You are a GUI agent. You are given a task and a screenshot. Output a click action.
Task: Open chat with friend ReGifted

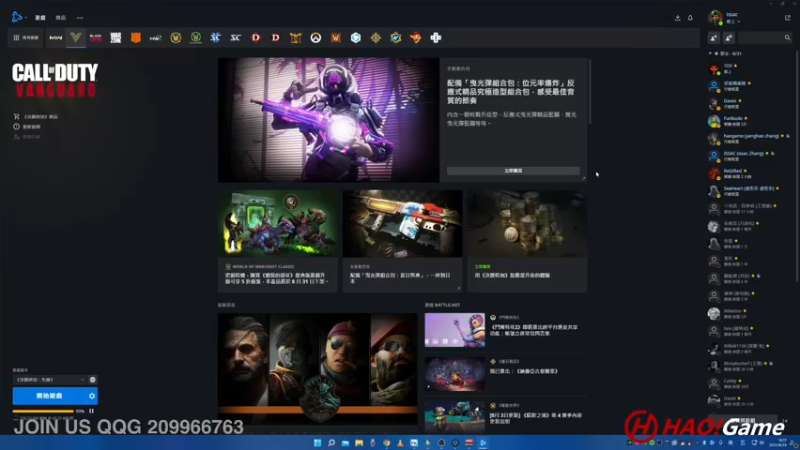[x=748, y=173]
